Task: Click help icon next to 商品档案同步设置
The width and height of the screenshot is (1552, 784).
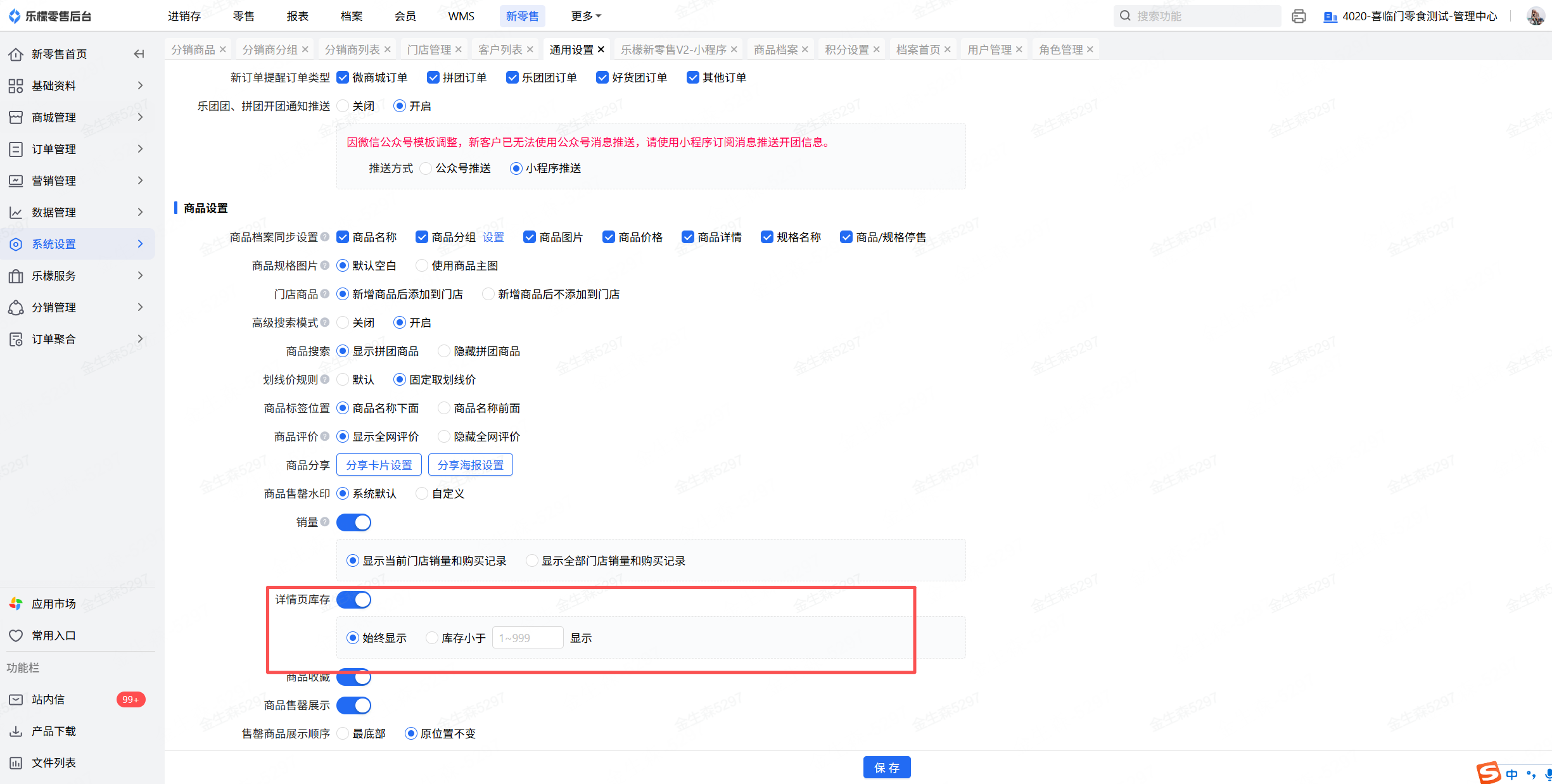Action: (325, 237)
